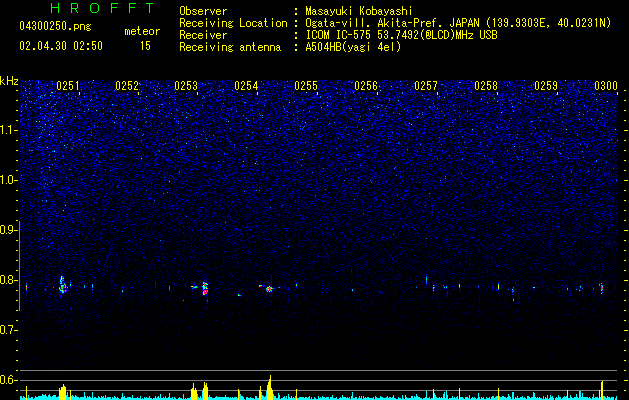This screenshot has width=629, height=400.
Task: Click observer name Masayuki Kobayashi
Action: (x=359, y=11)
